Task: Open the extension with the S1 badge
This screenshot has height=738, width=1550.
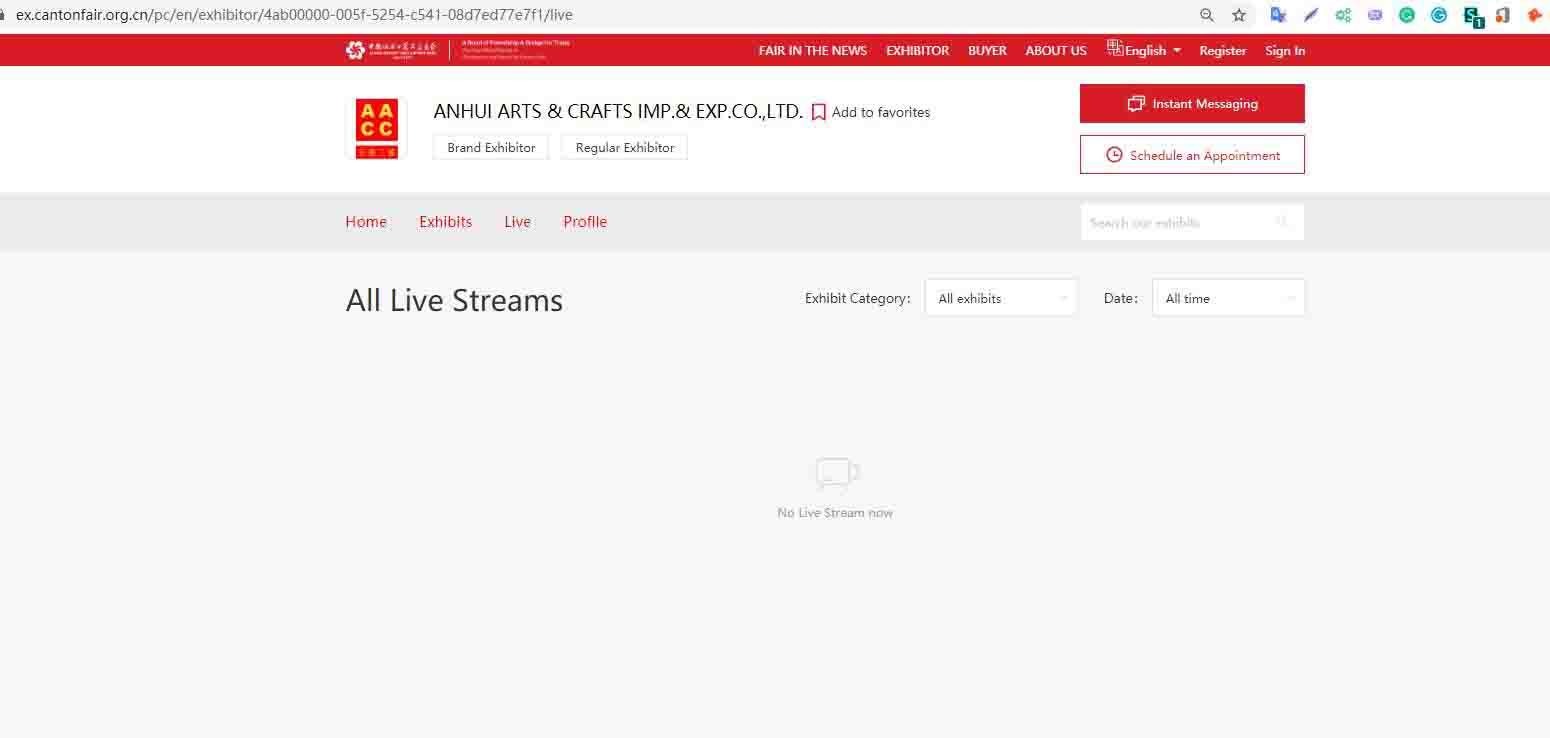Action: [1472, 15]
